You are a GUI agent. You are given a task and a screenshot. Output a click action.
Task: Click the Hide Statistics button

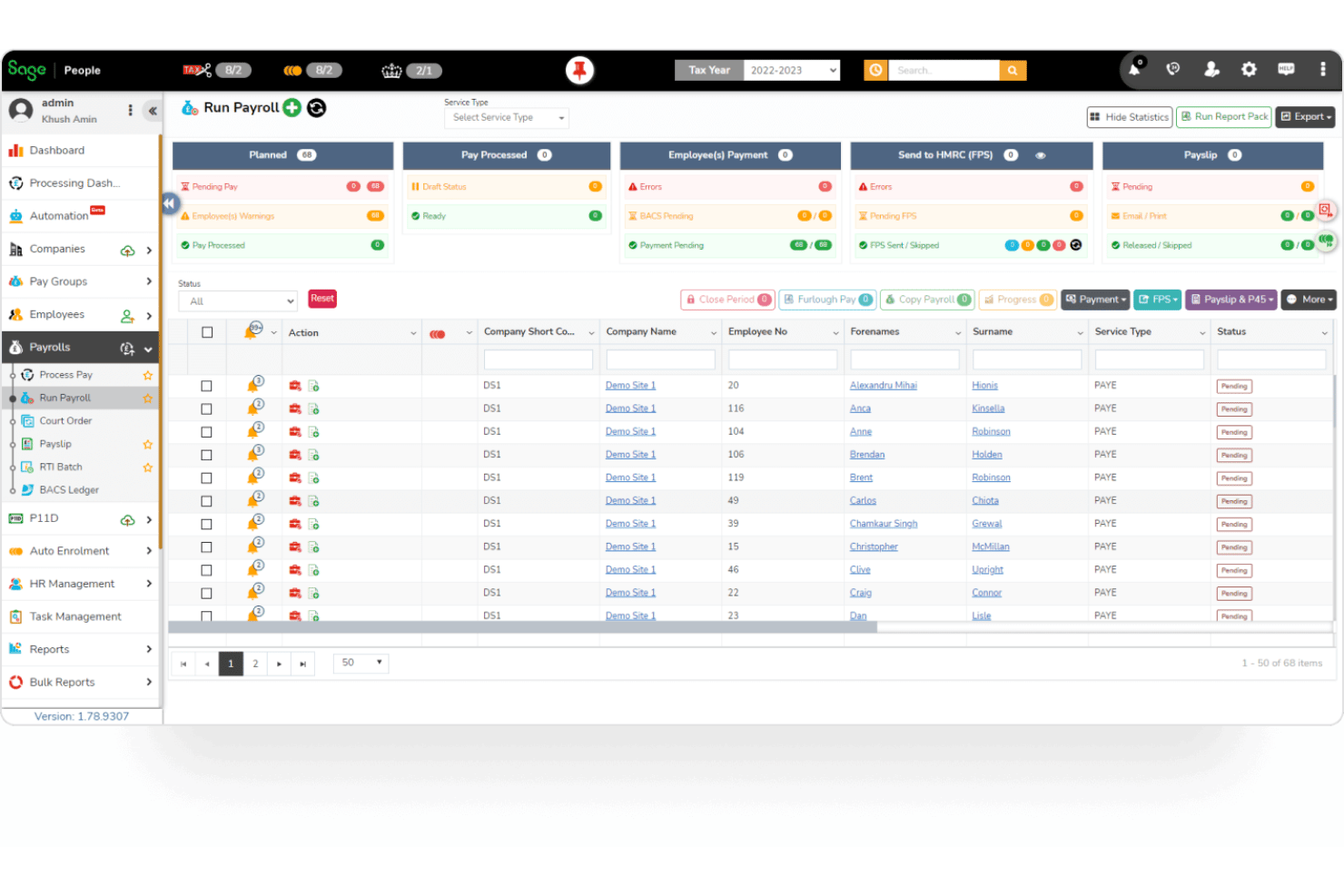coord(1129,117)
